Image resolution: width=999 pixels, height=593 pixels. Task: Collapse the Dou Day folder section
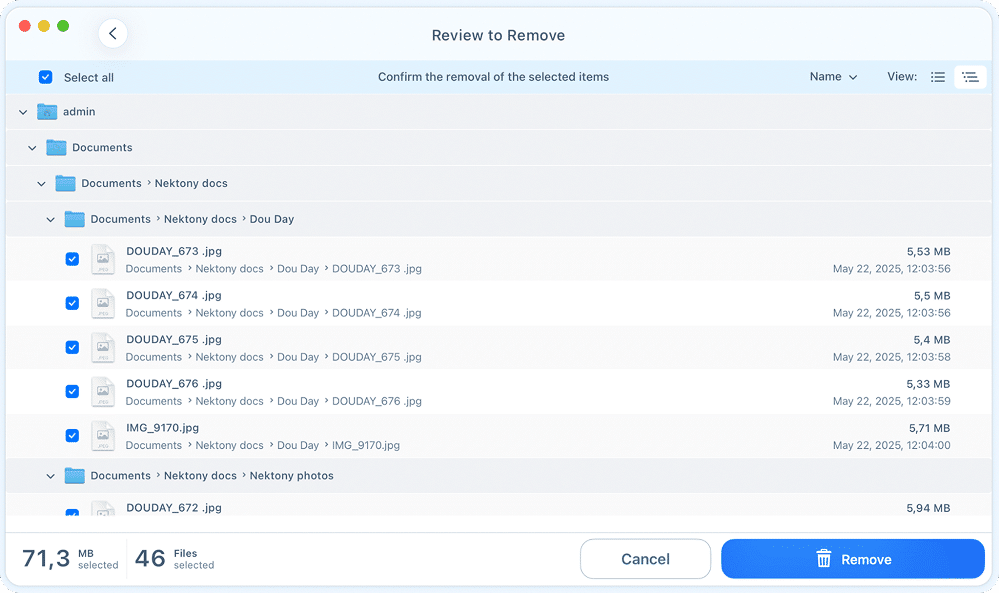(x=50, y=218)
